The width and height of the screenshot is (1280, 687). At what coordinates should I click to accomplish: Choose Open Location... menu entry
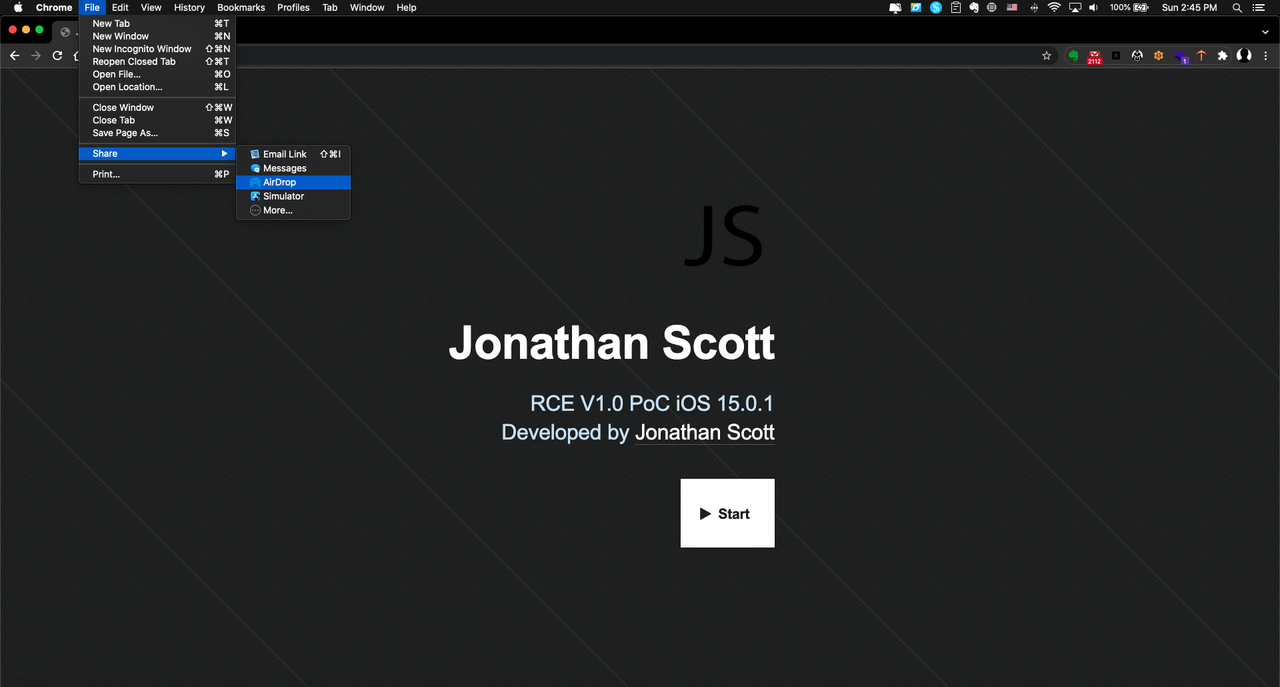[x=157, y=87]
